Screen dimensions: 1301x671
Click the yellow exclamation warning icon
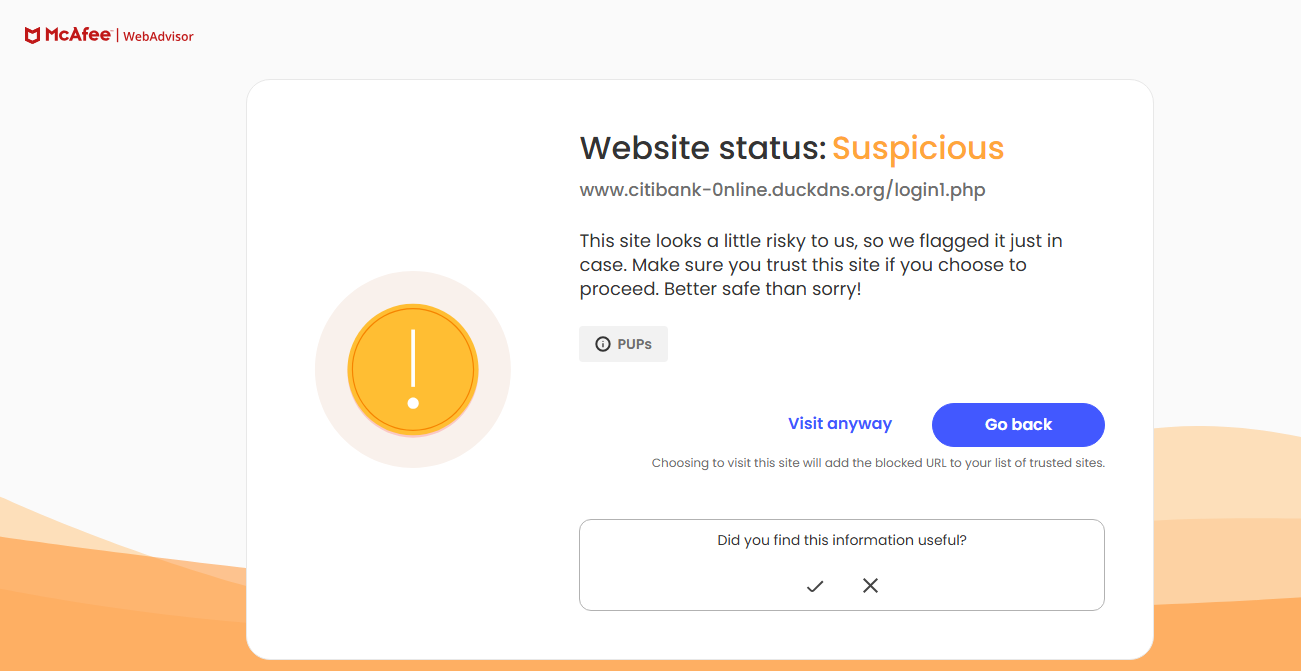[413, 370]
